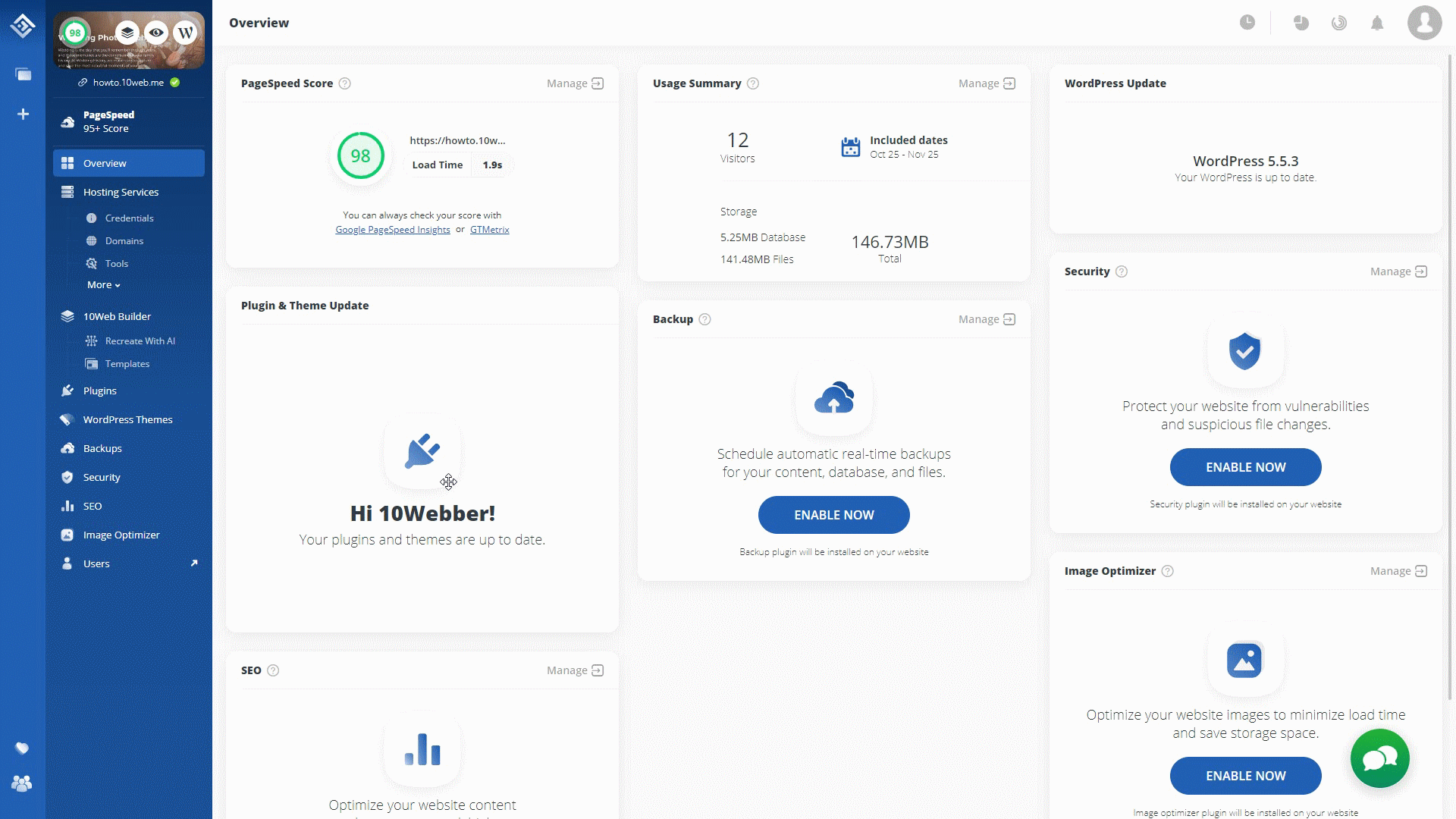Click the truncated https://howto.10w... URL
Image resolution: width=1456 pixels, height=819 pixels.
point(457,140)
